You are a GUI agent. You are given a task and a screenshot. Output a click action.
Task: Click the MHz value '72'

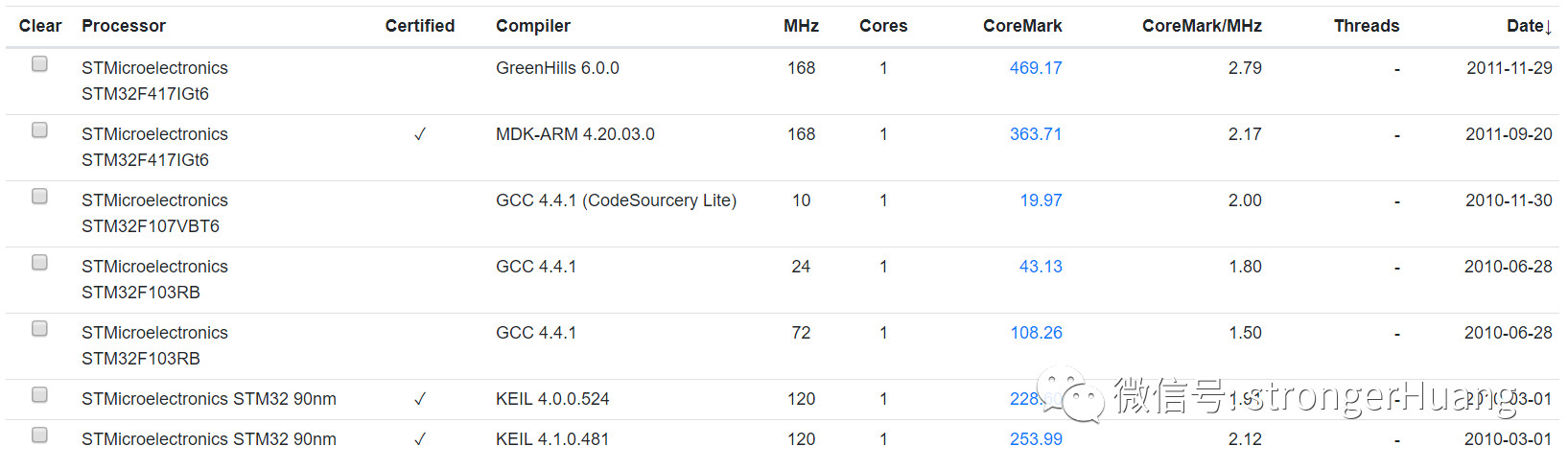pyautogui.click(x=801, y=333)
